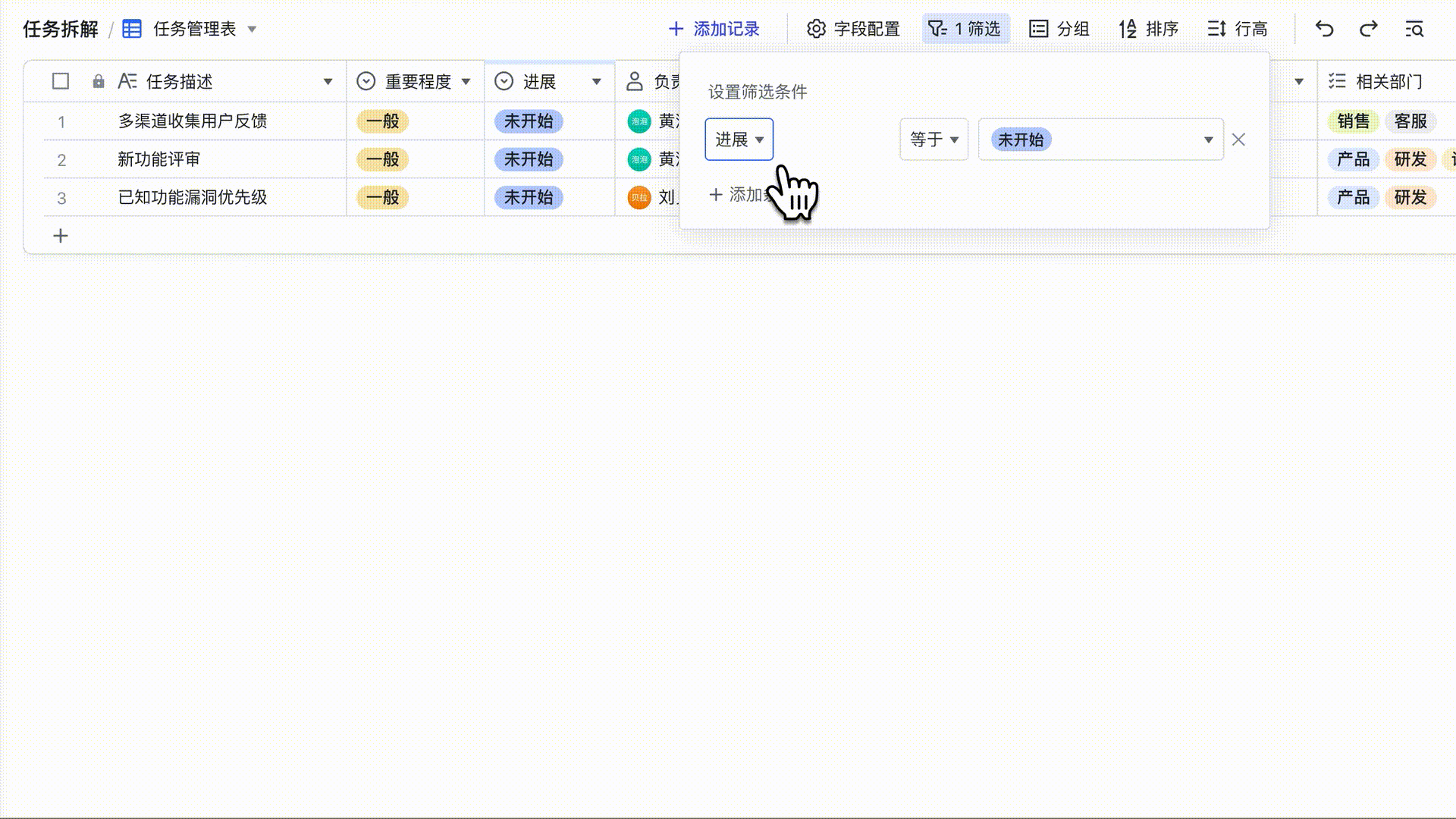Open 行高 row height setting
Screen dimensions: 1456x819
pyautogui.click(x=1238, y=29)
